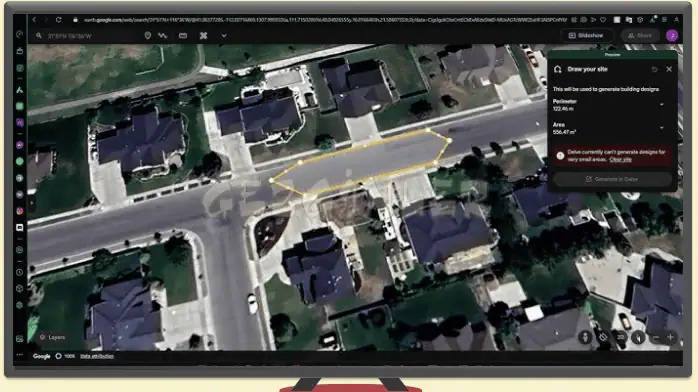Viewport: 698px width, 392px height.
Task: Click the 100% loading indicator
Action: 65,356
